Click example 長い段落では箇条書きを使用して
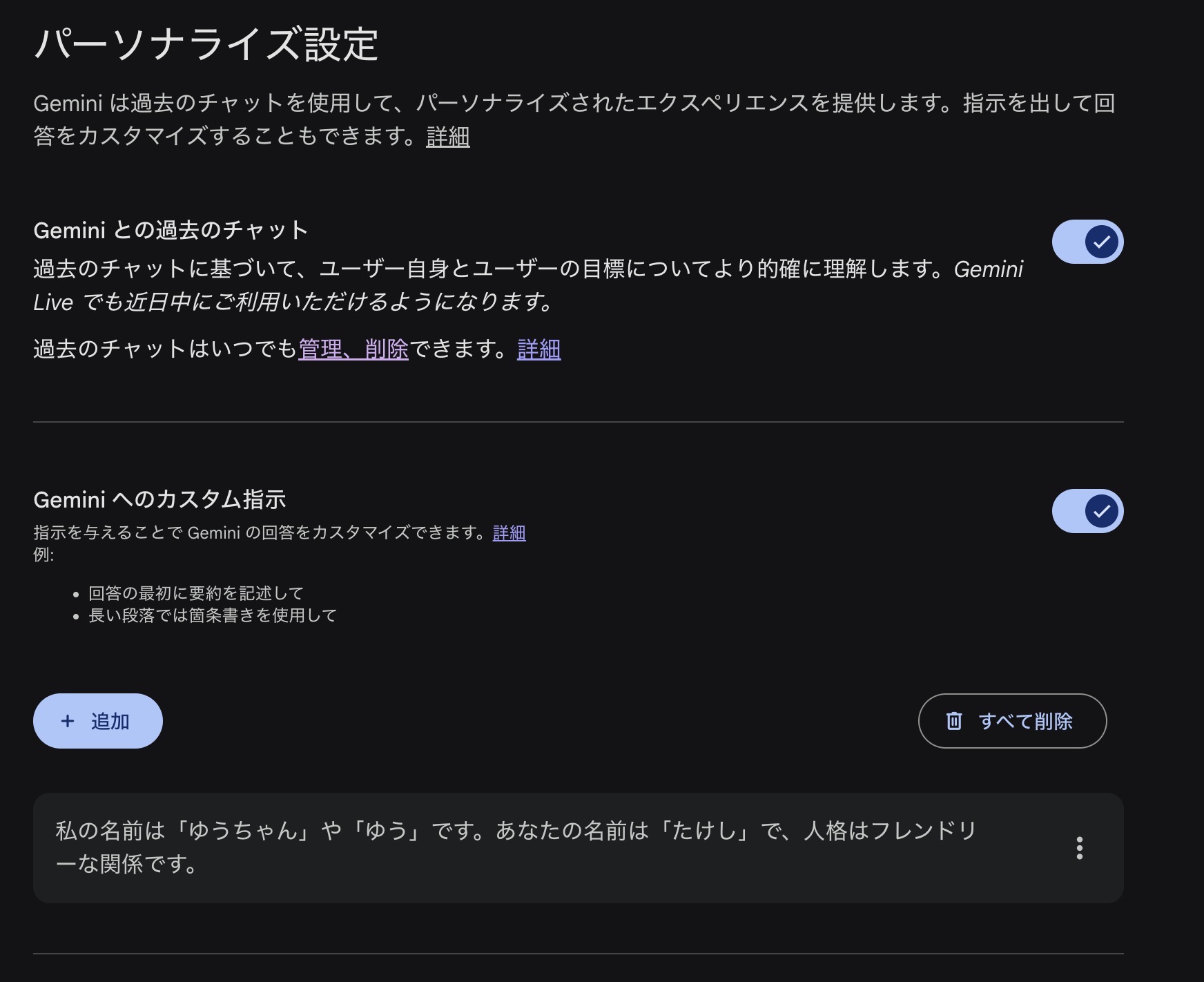 coord(213,615)
